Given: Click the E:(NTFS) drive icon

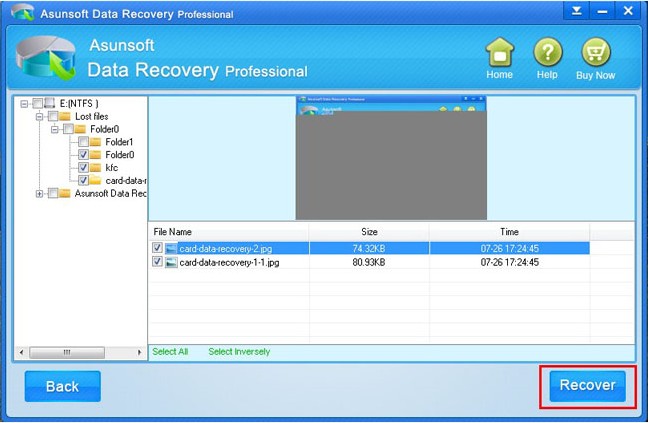Looking at the screenshot, I should [x=50, y=103].
